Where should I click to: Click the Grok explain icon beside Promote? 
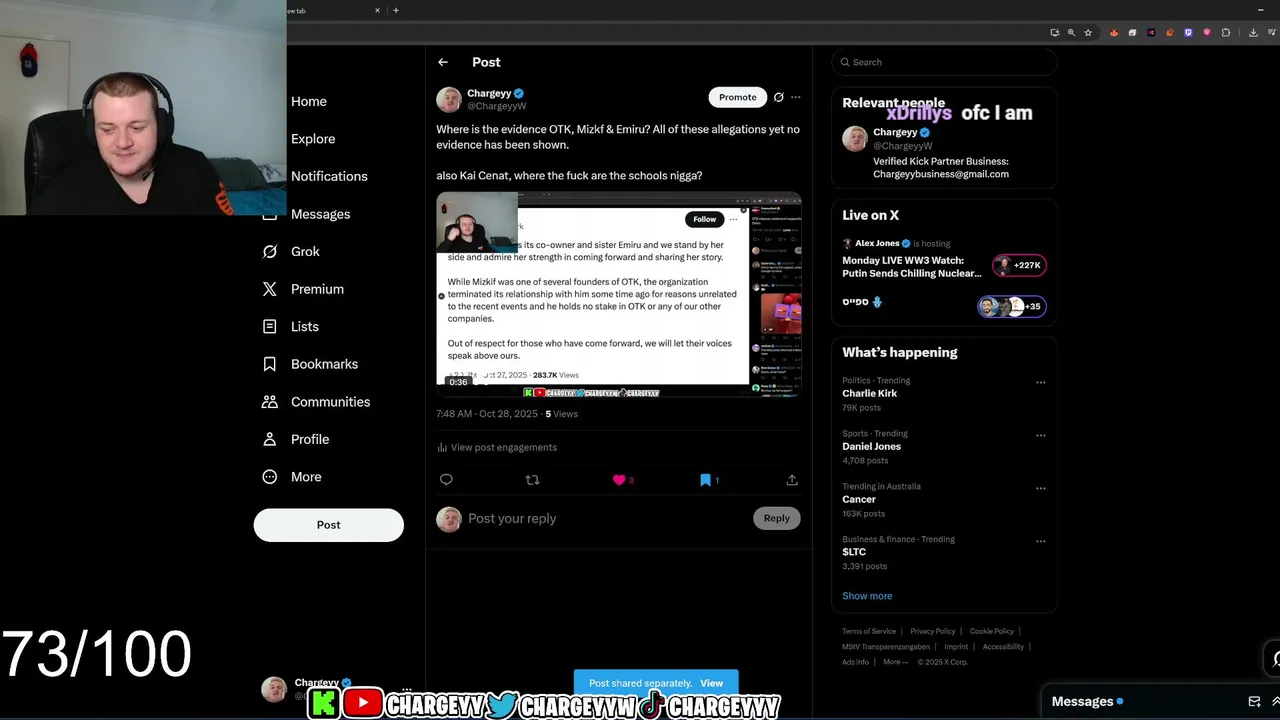click(779, 97)
